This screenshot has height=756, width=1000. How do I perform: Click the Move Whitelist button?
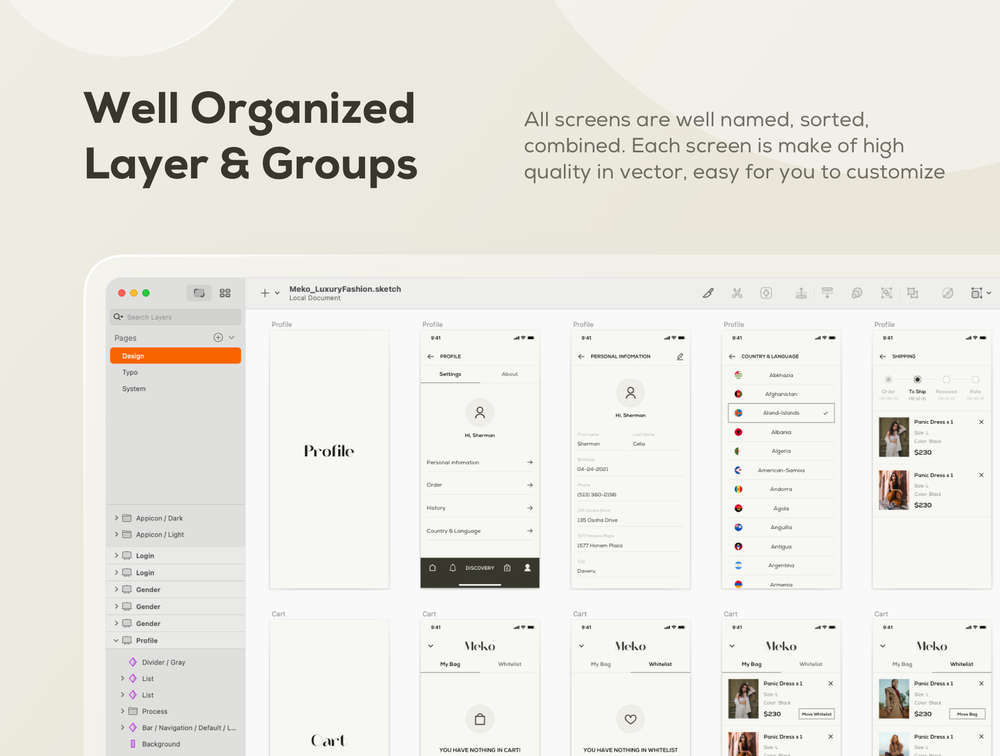click(816, 714)
